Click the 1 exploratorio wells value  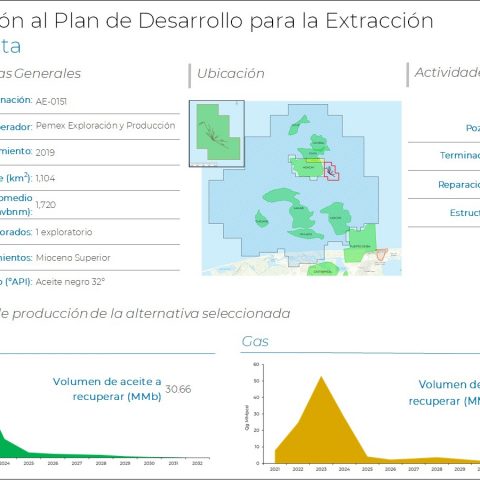64,232
